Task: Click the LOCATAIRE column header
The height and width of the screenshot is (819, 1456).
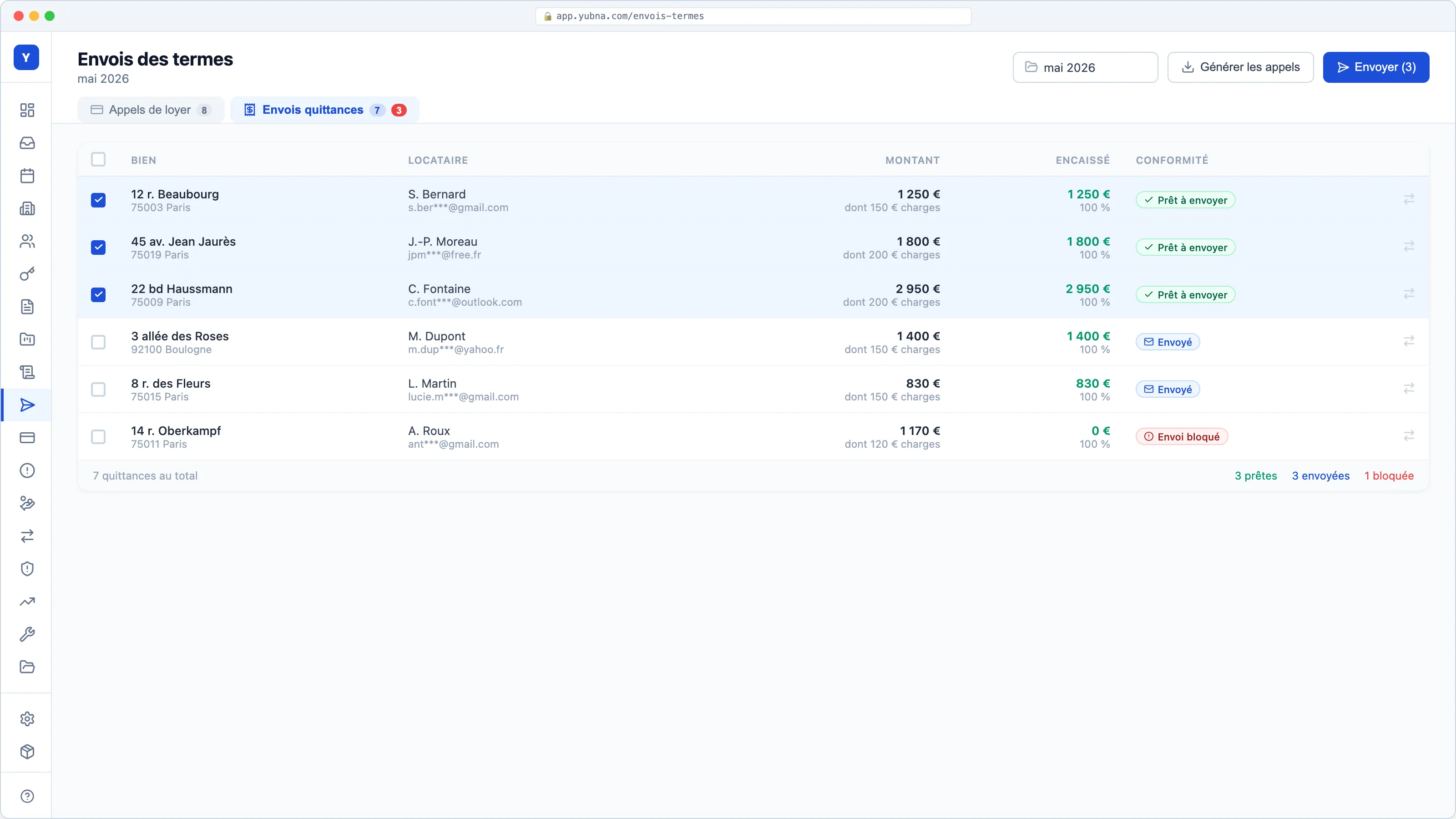Action: 438,160
